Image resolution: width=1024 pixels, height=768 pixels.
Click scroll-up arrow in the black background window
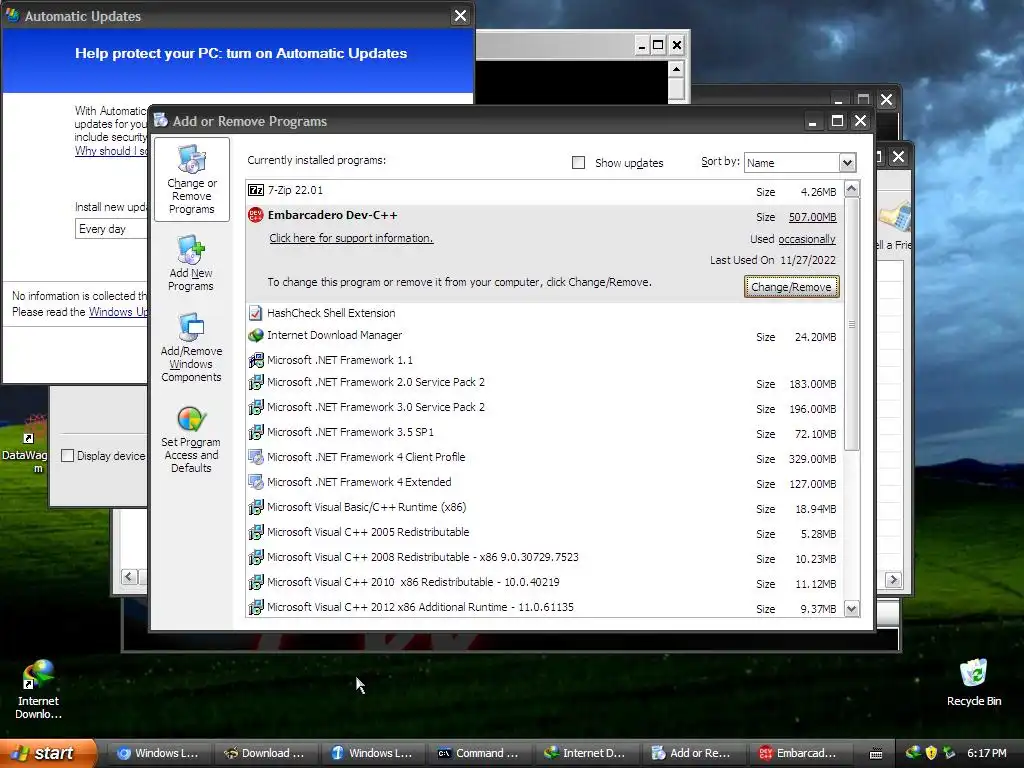point(677,69)
